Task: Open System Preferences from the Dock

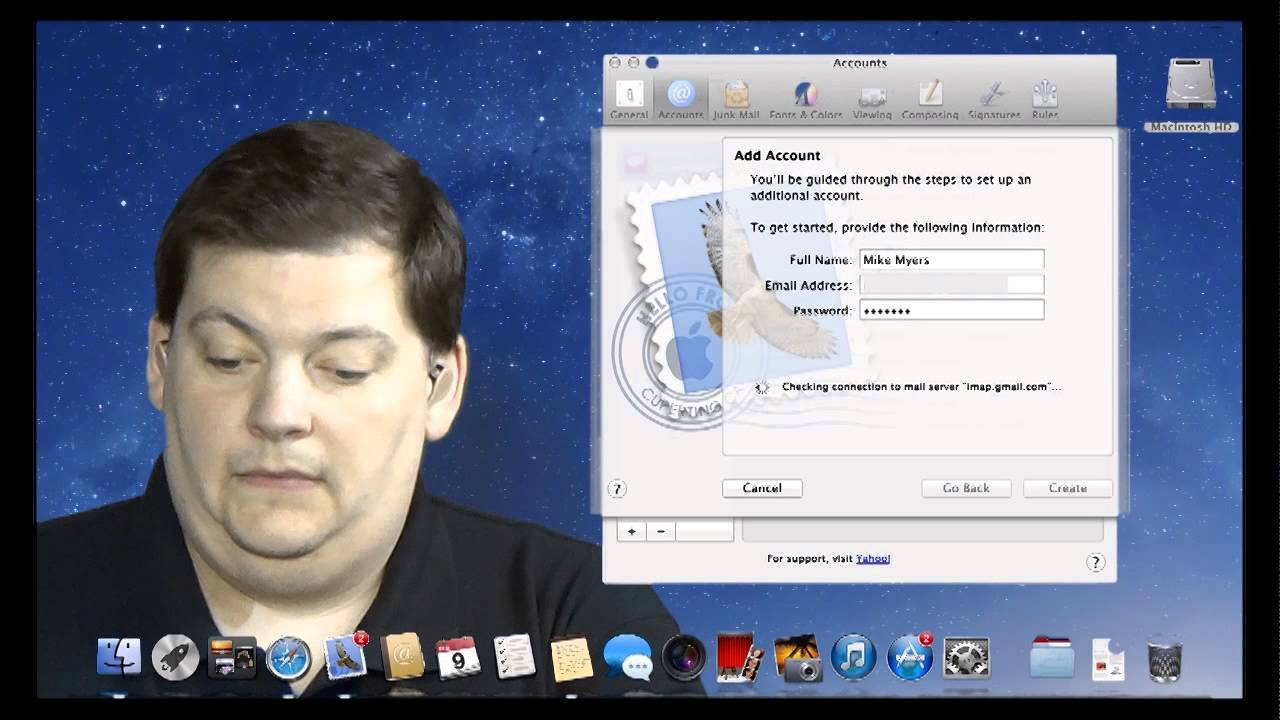Action: click(x=966, y=657)
